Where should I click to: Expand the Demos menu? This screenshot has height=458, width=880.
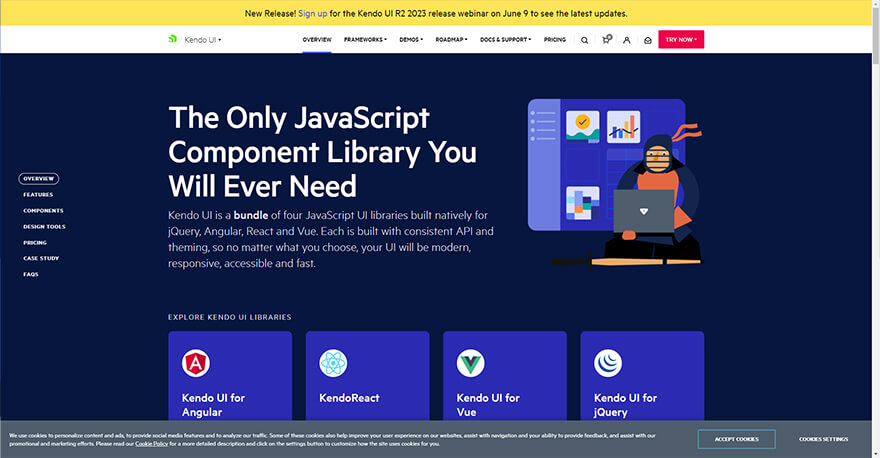(411, 40)
